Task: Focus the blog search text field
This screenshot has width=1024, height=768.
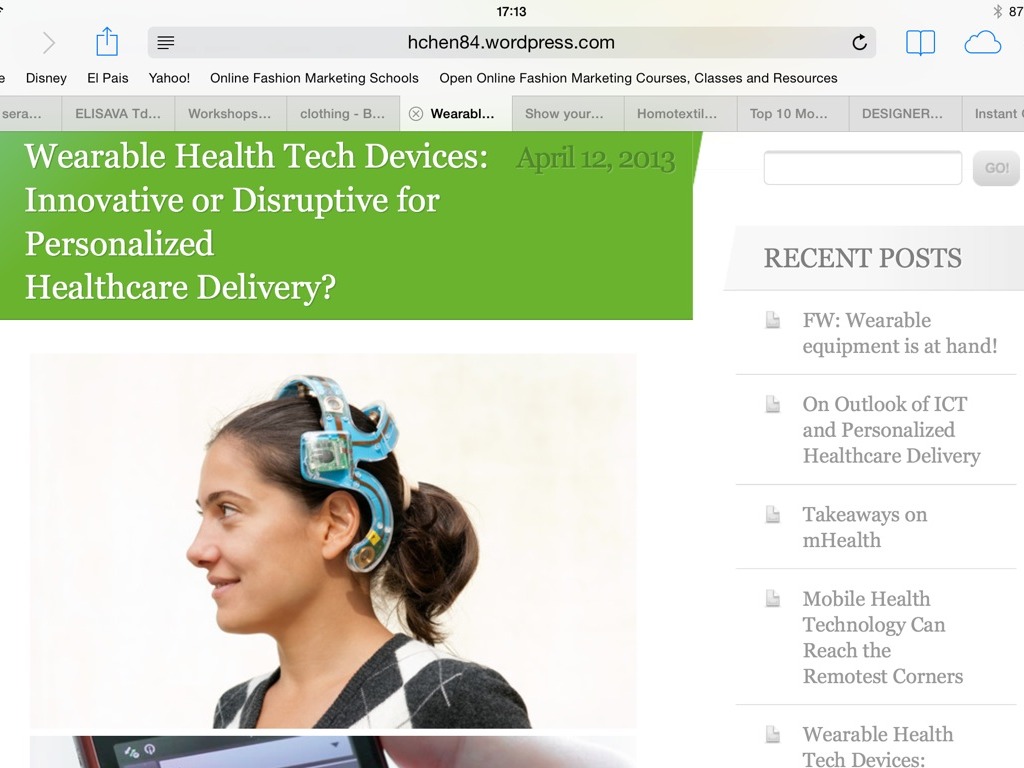Action: pyautogui.click(x=863, y=168)
